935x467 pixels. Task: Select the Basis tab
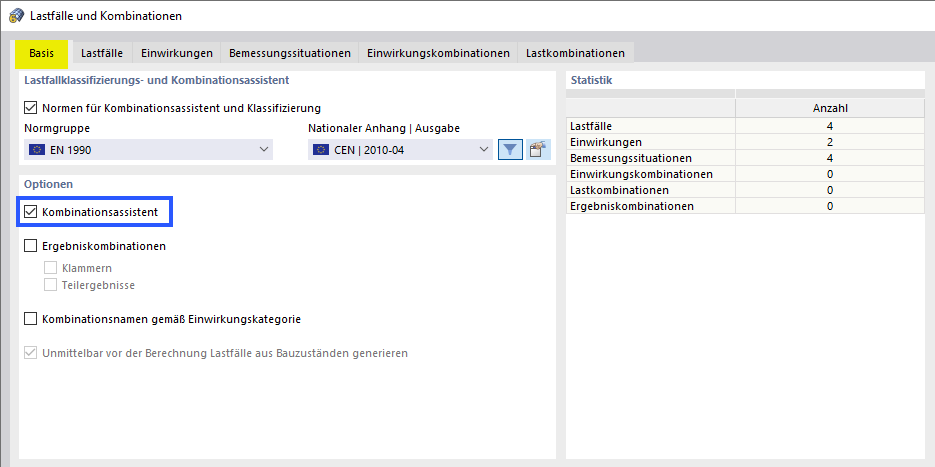(x=42, y=53)
